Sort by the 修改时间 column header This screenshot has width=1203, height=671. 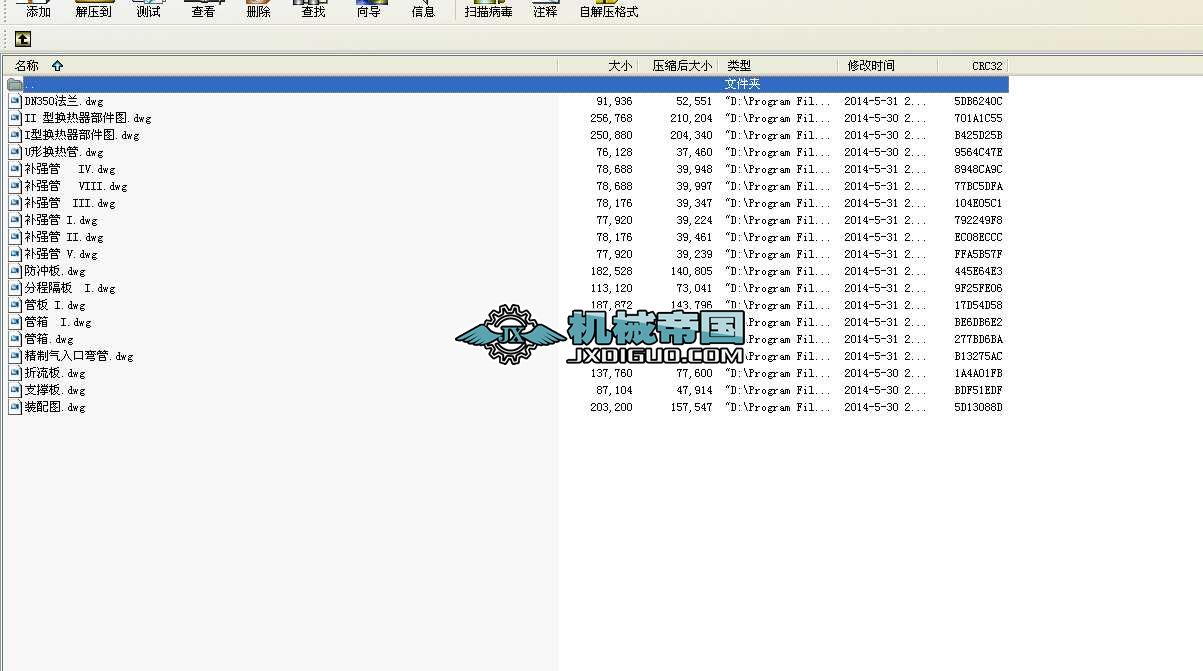coord(866,65)
